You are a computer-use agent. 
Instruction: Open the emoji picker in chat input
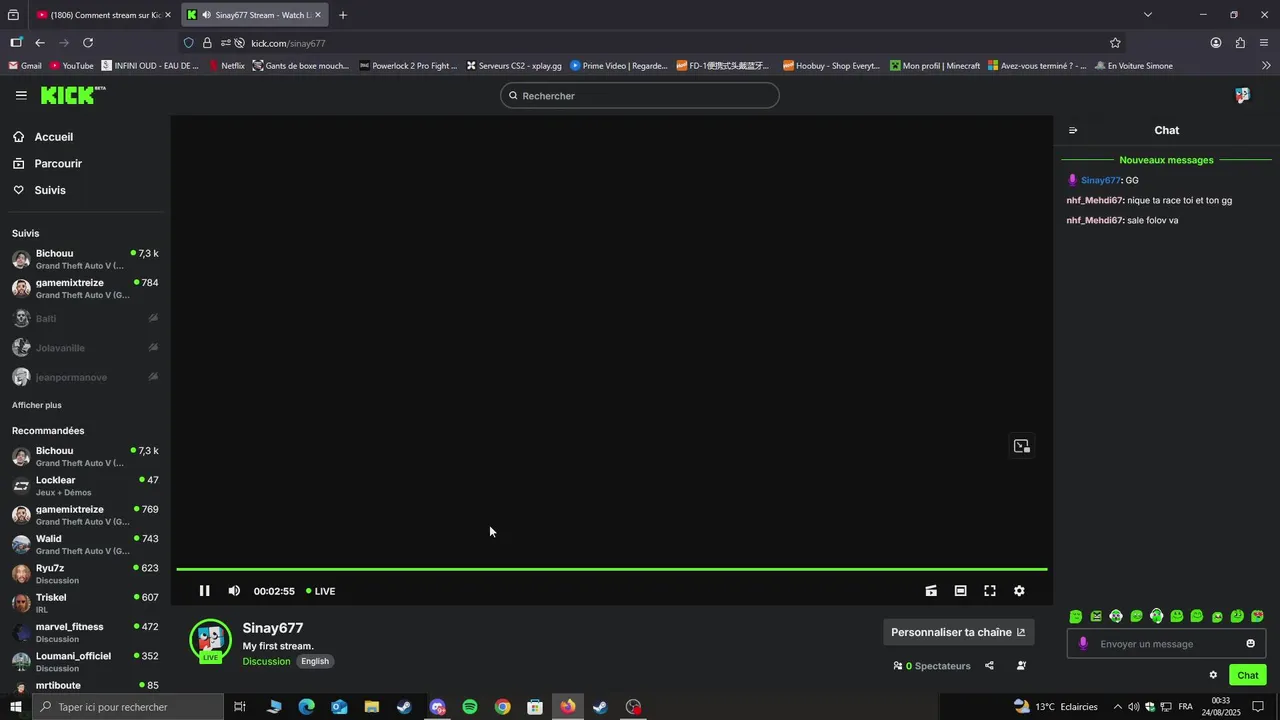pyautogui.click(x=1250, y=644)
